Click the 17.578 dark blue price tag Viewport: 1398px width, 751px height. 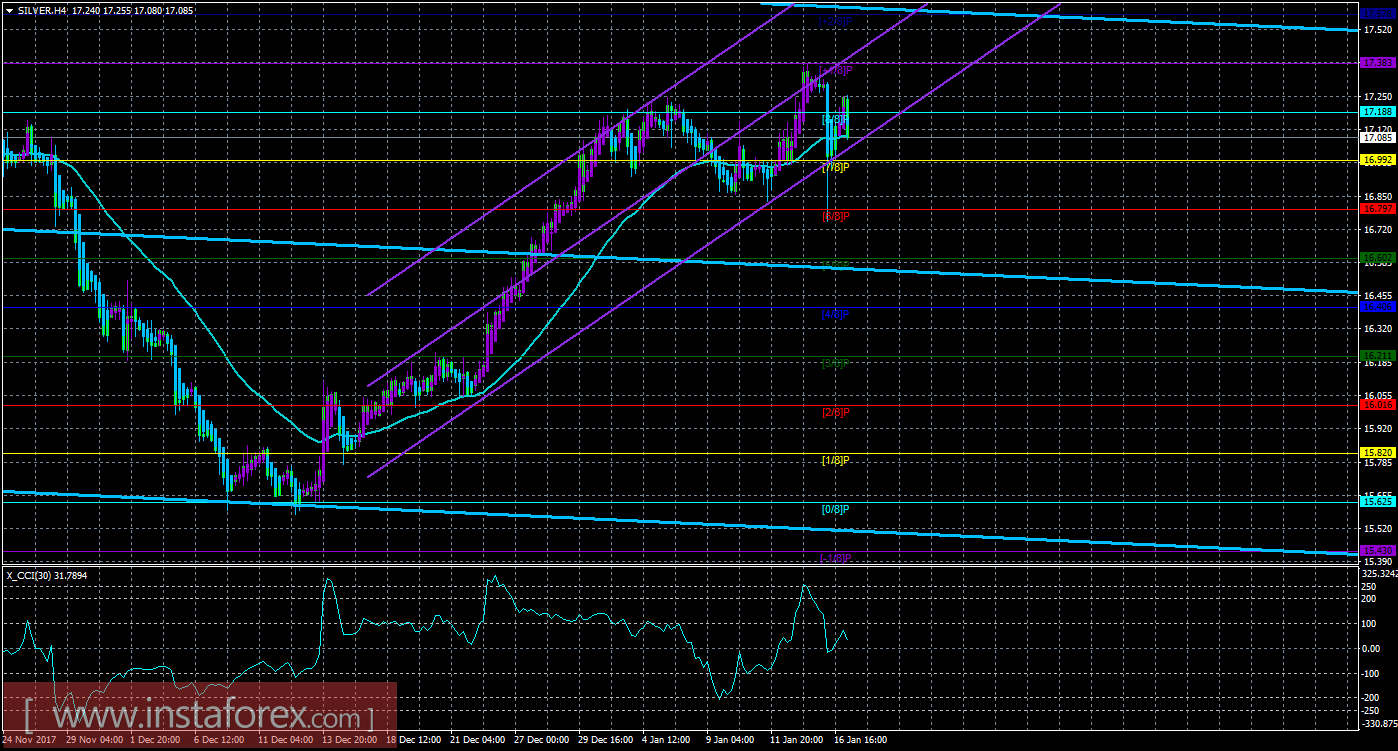point(1378,14)
